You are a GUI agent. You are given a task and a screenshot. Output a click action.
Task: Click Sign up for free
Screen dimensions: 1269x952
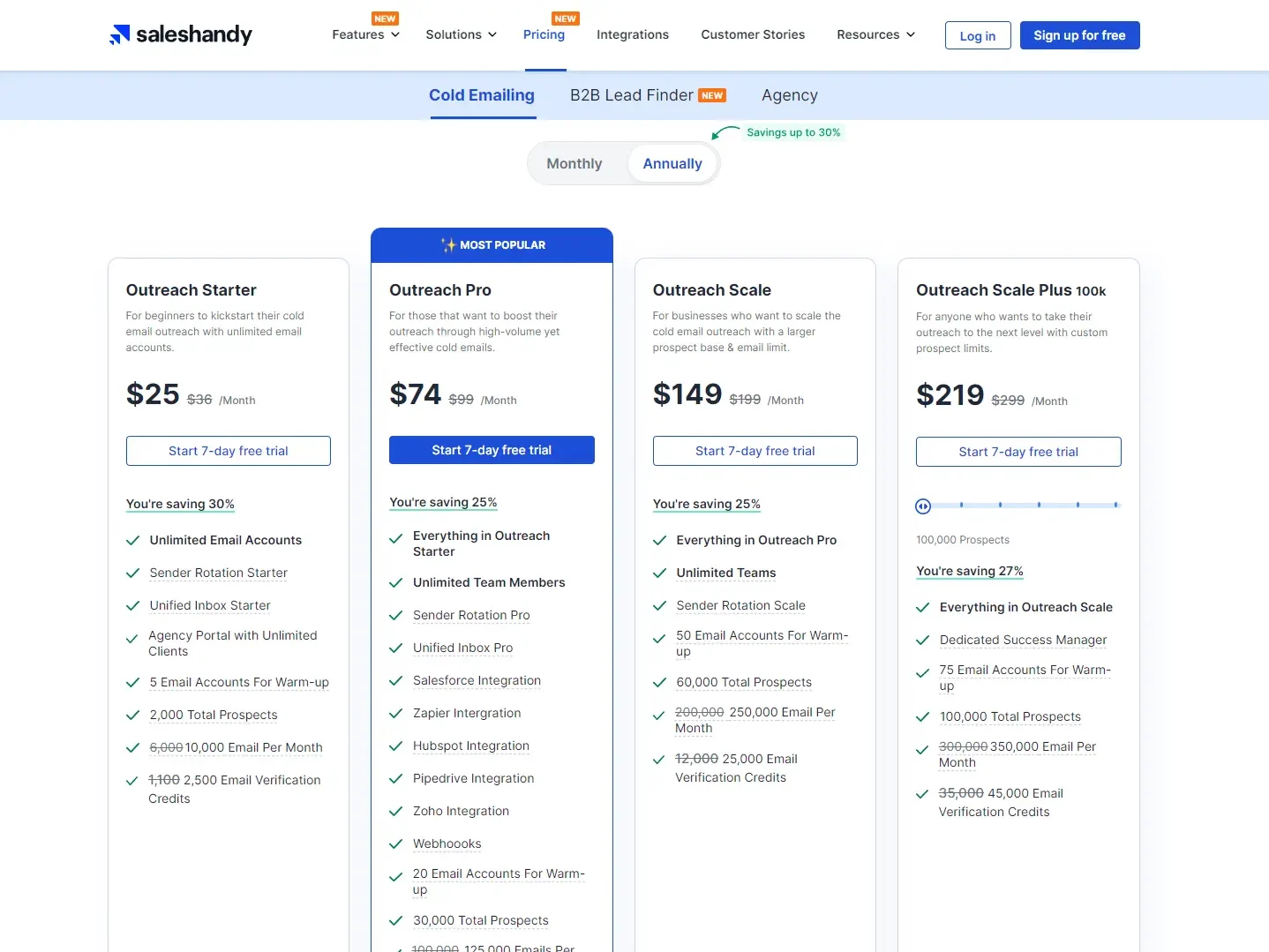pos(1079,35)
